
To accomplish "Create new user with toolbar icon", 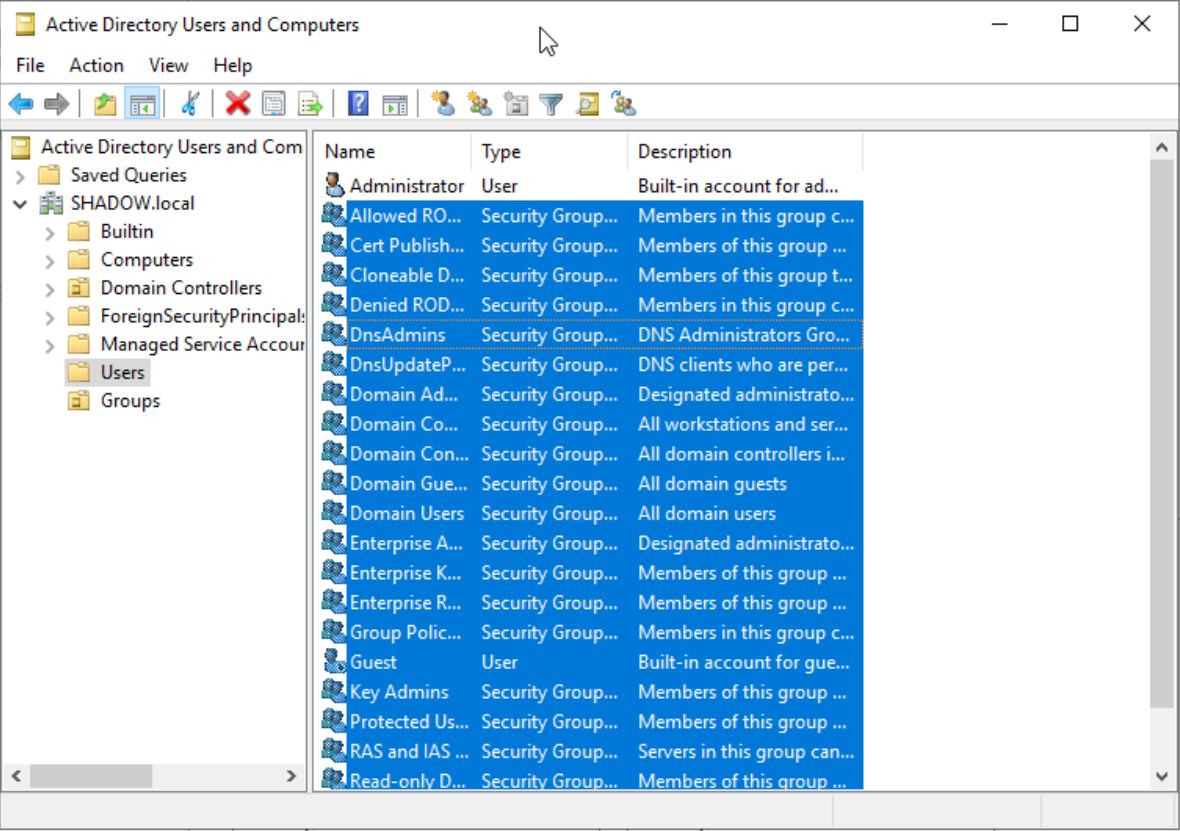I will click(x=443, y=104).
